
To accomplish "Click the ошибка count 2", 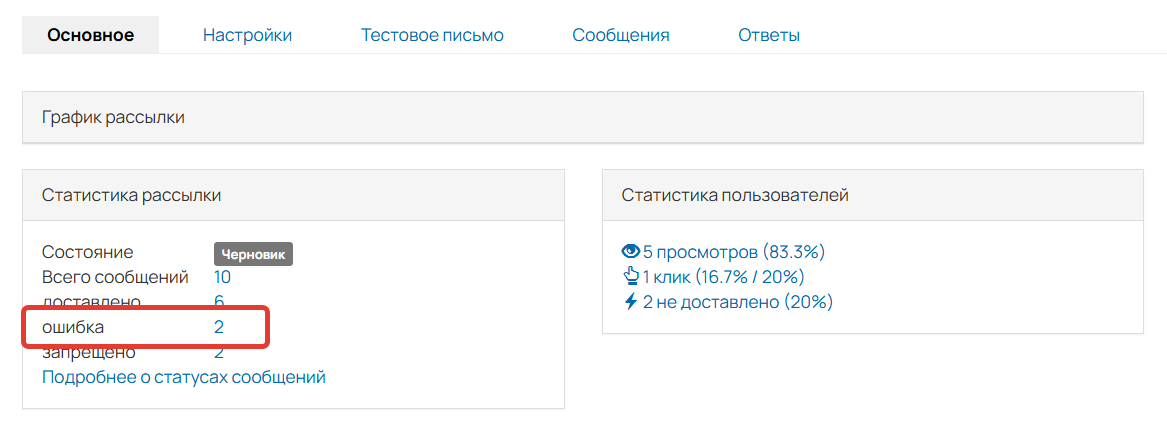I will click(219, 327).
